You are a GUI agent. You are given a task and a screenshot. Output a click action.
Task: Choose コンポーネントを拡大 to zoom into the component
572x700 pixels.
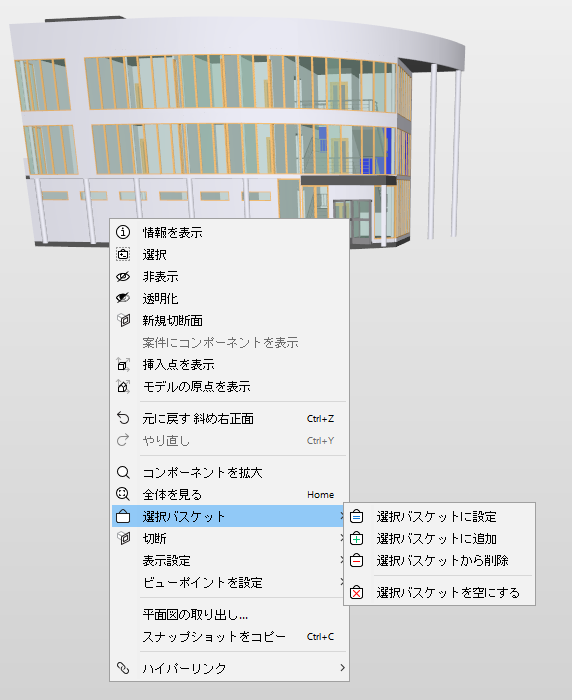coord(229,472)
